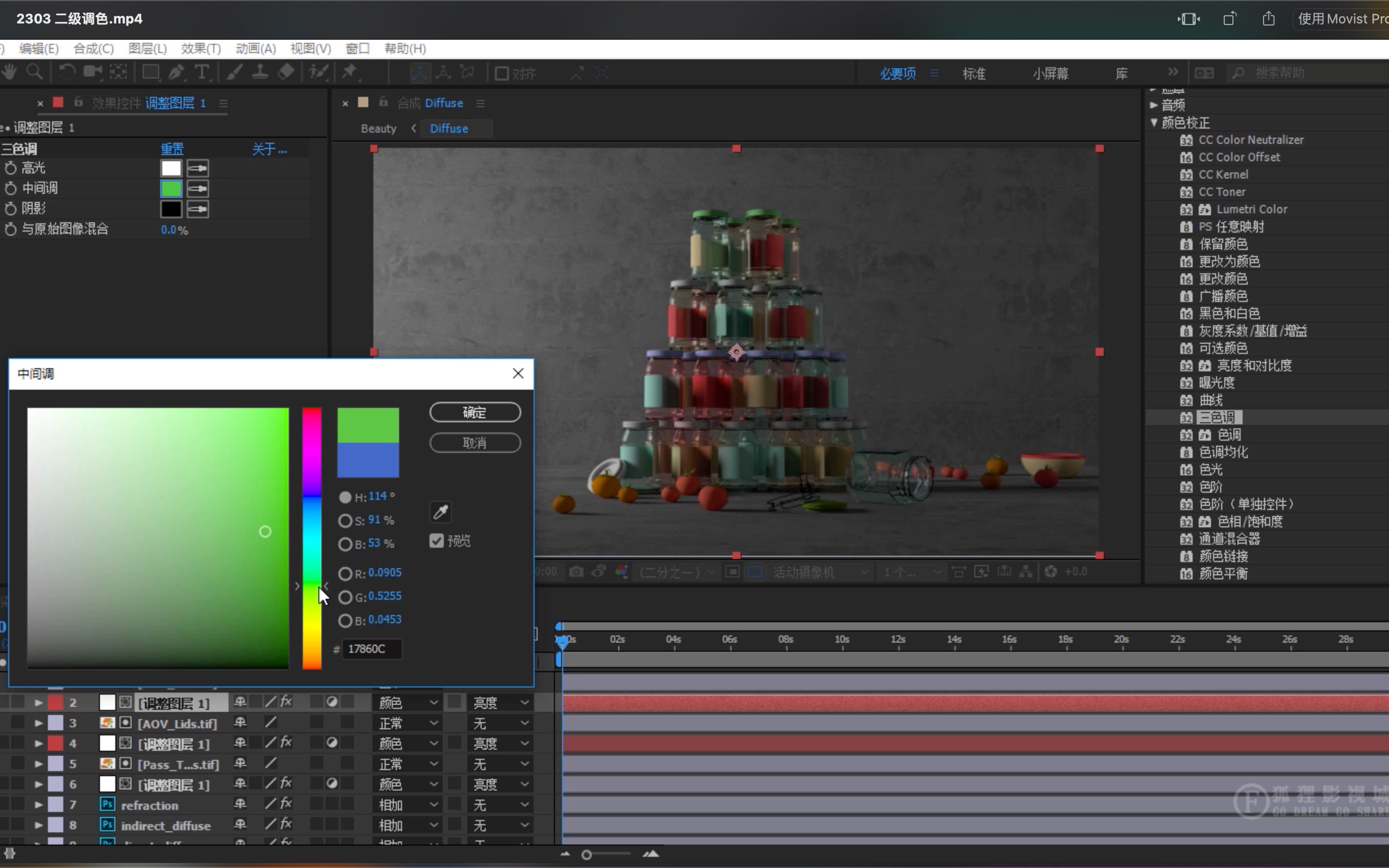1389x868 pixels.
Task: Switch to 小屏幕 workspace
Action: (x=1050, y=73)
